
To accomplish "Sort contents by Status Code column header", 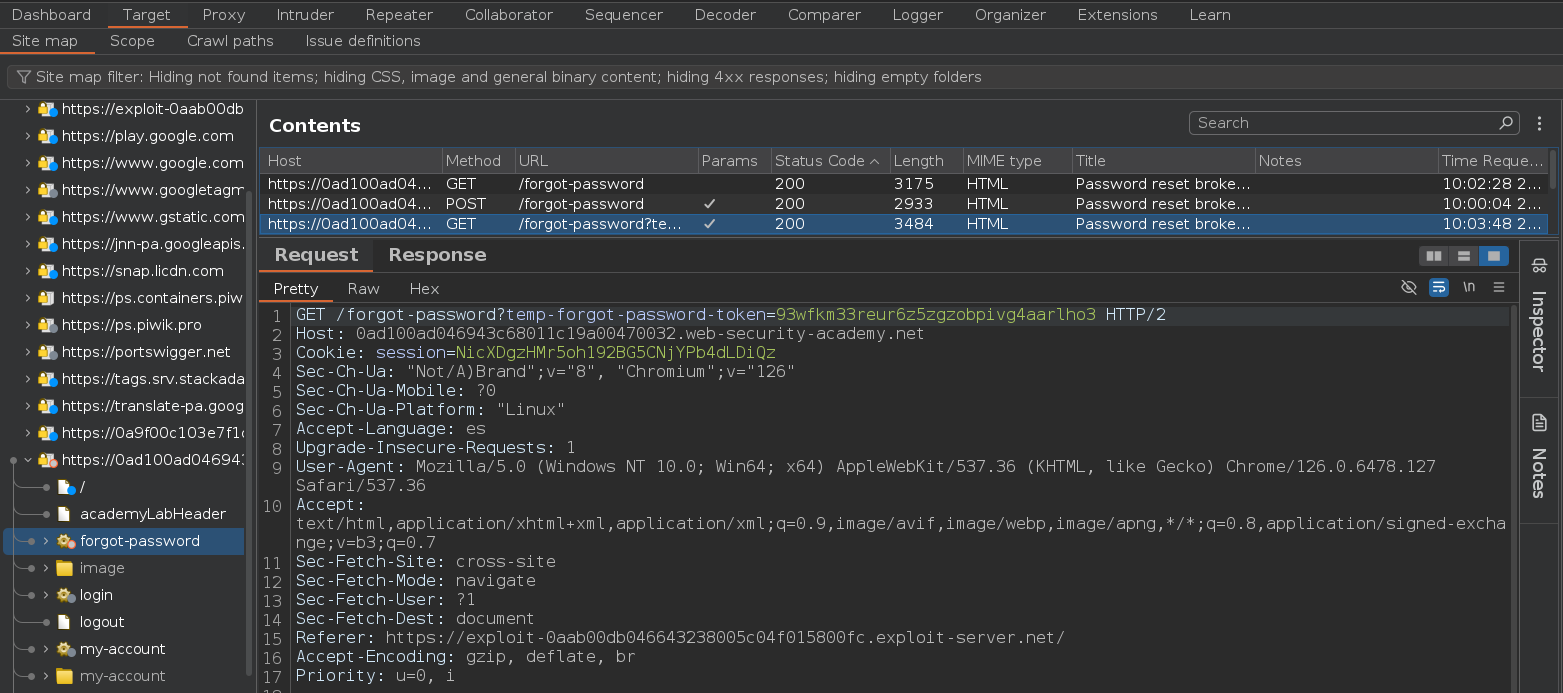I will pyautogui.click(x=820, y=161).
